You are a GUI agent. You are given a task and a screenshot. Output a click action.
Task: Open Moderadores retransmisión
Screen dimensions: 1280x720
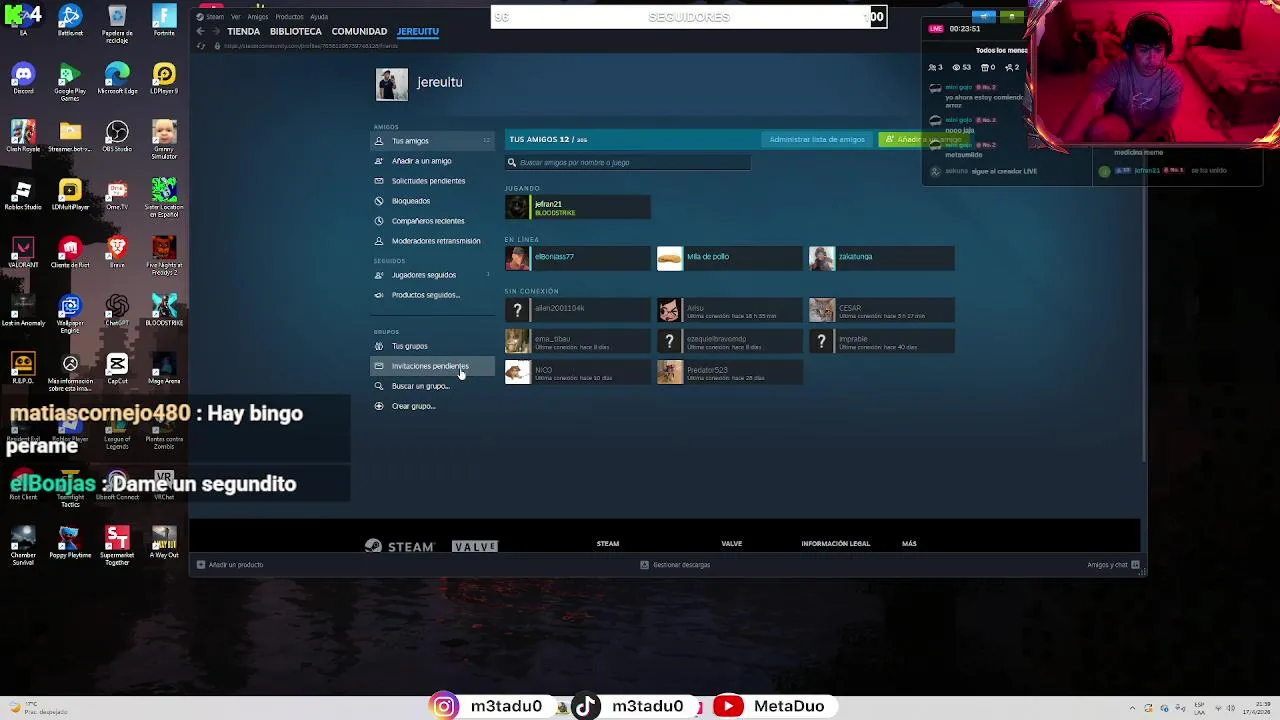coord(432,241)
